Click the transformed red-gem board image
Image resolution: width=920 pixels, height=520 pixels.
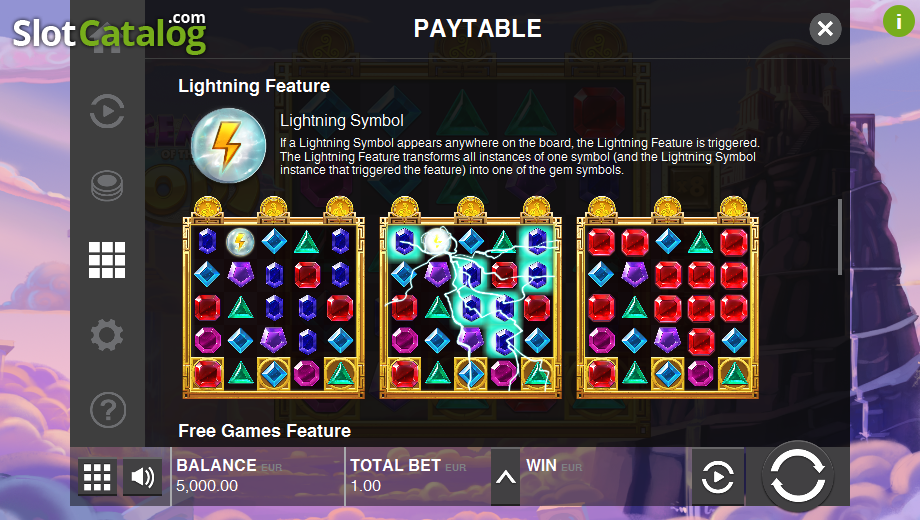[668, 298]
